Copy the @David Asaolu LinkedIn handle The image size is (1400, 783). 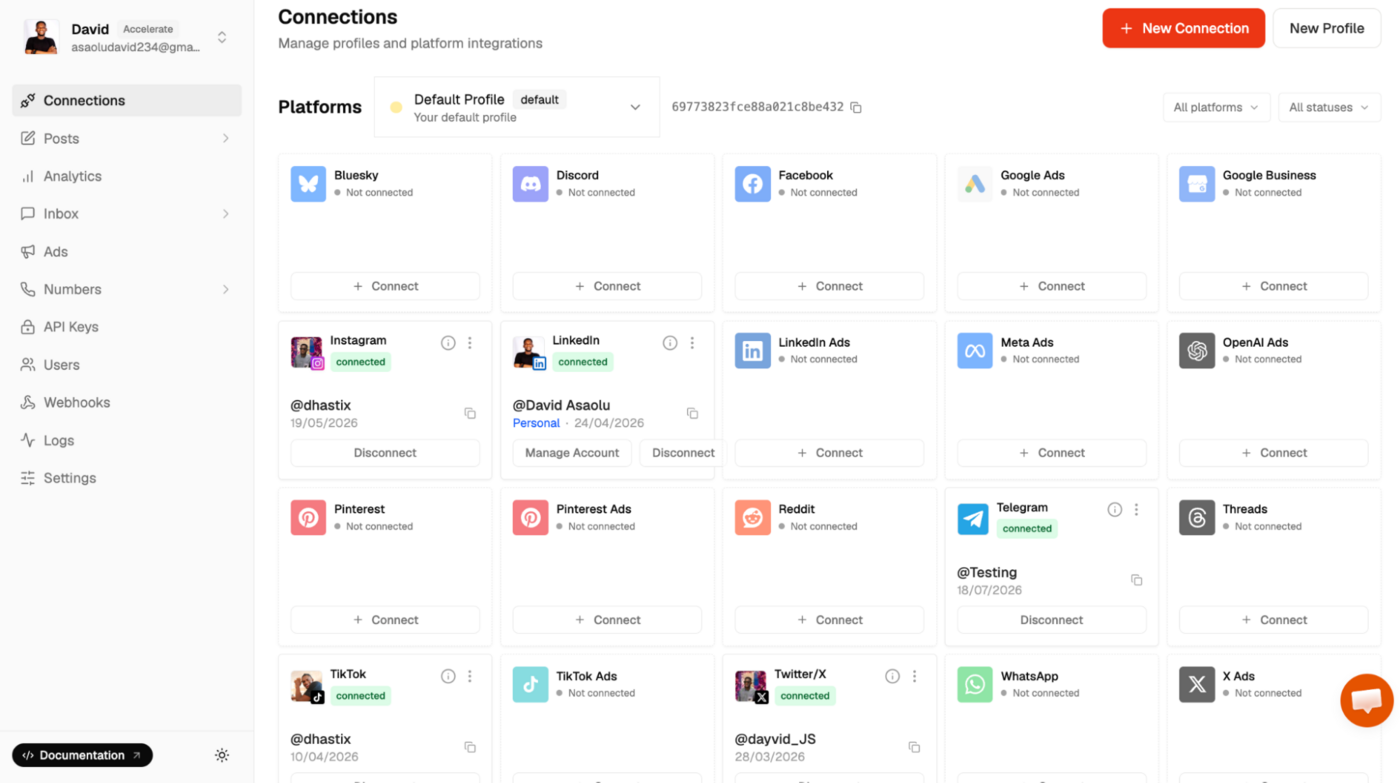pos(692,413)
